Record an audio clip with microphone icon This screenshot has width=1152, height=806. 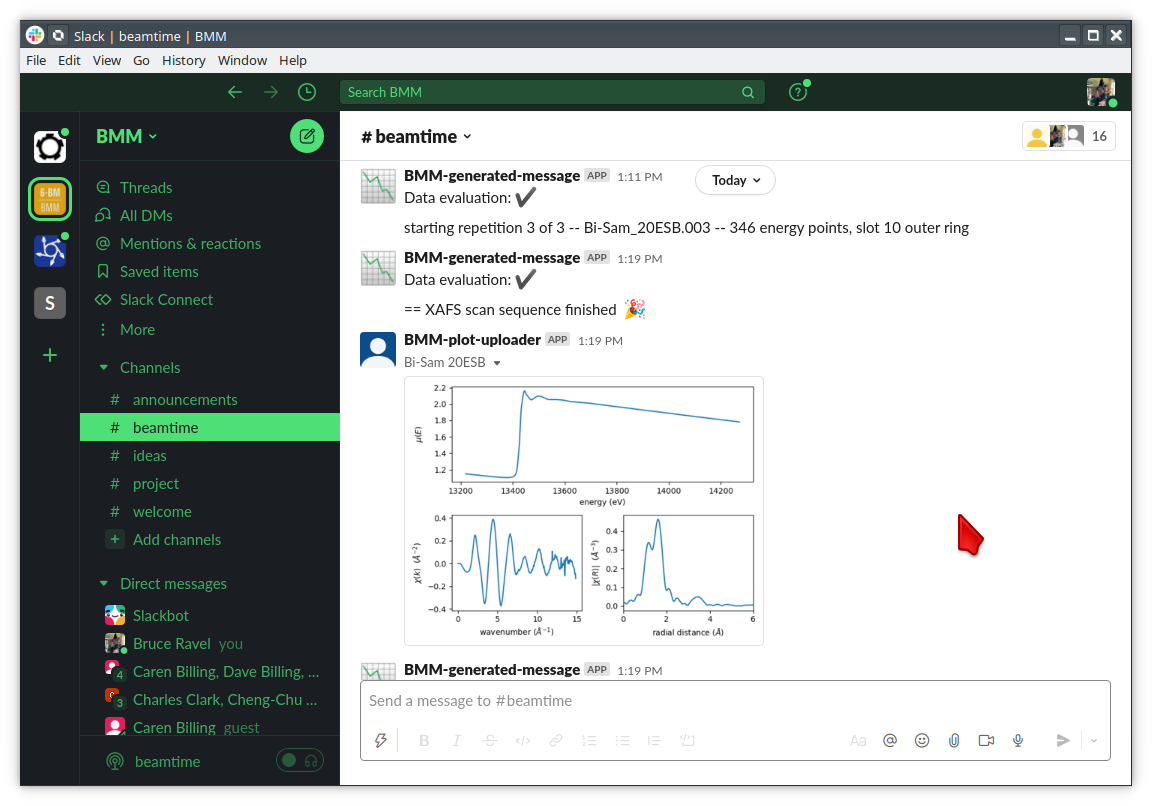click(x=1018, y=741)
